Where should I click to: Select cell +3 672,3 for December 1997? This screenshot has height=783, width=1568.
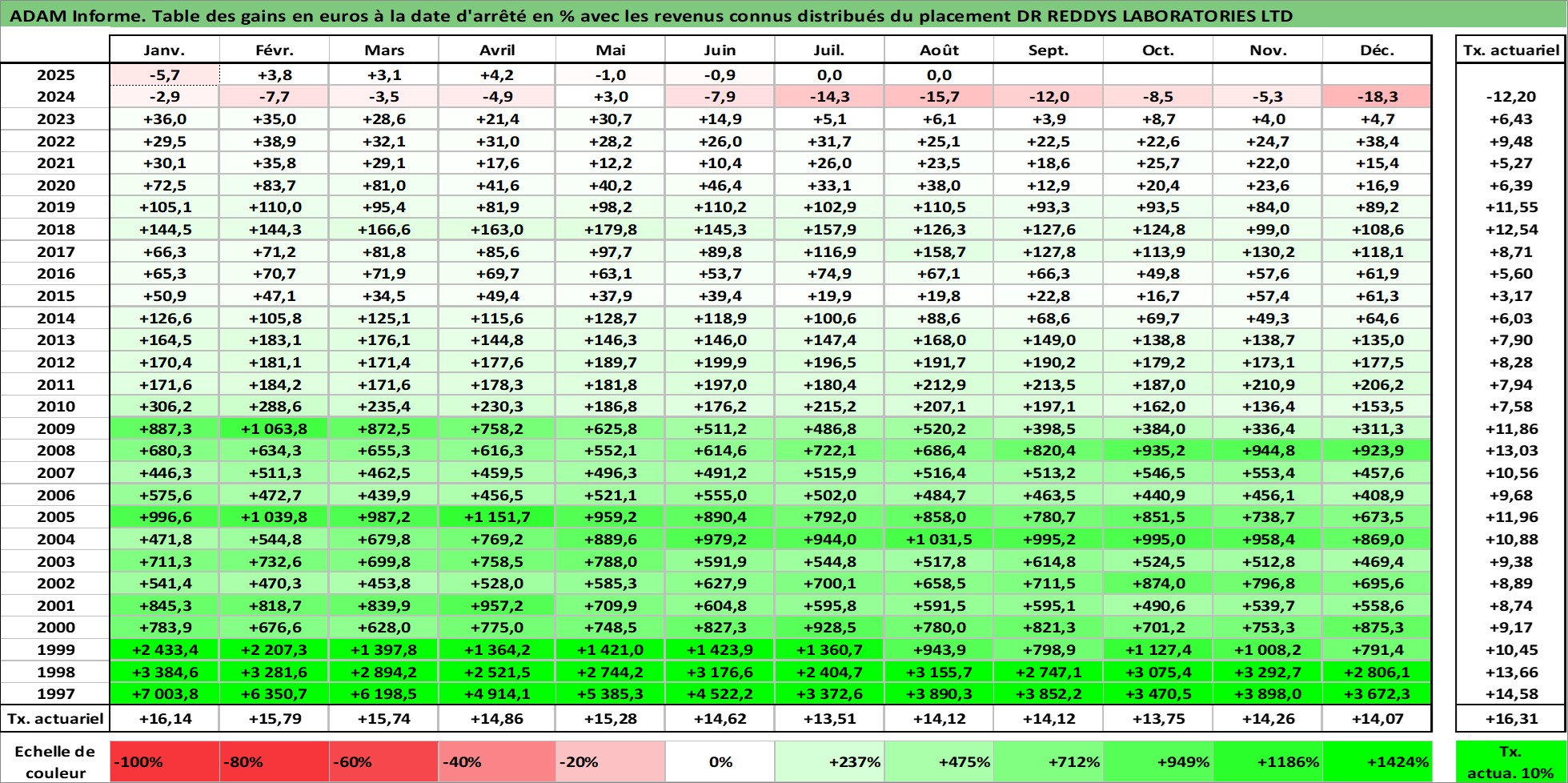click(x=1377, y=694)
